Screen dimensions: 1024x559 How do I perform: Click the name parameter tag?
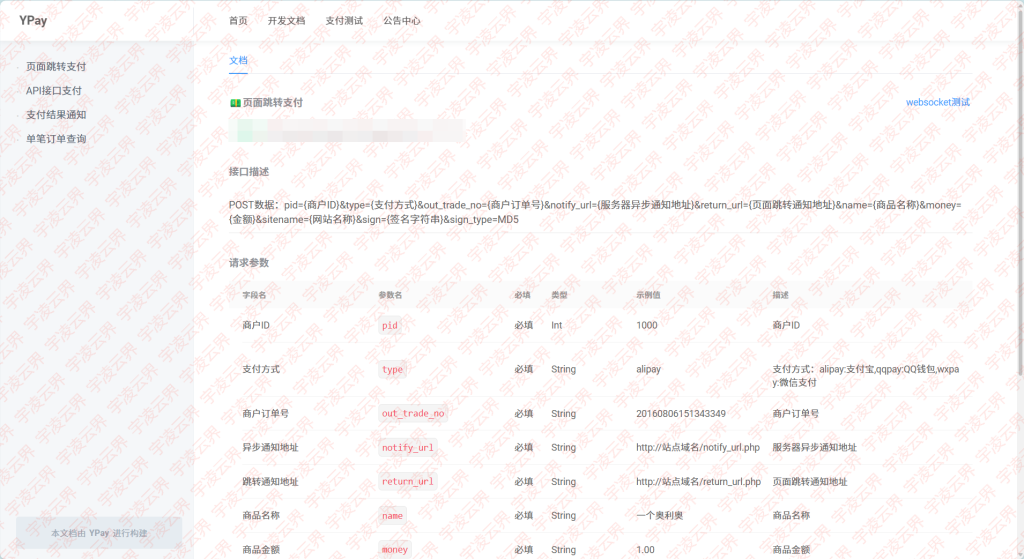tap(392, 516)
